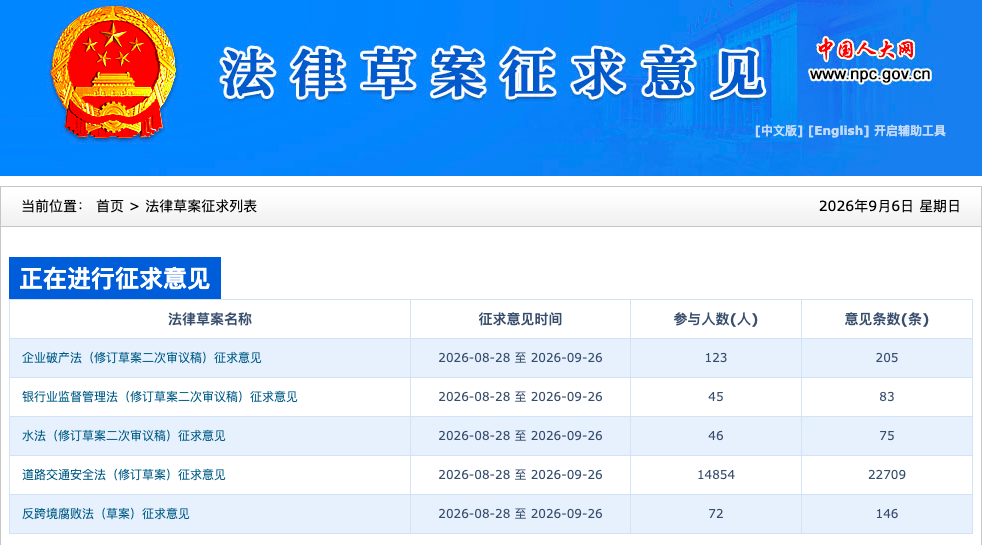This screenshot has width=982, height=545.
Task: Click the 法律草案征求意见 banner title
Action: tap(493, 73)
